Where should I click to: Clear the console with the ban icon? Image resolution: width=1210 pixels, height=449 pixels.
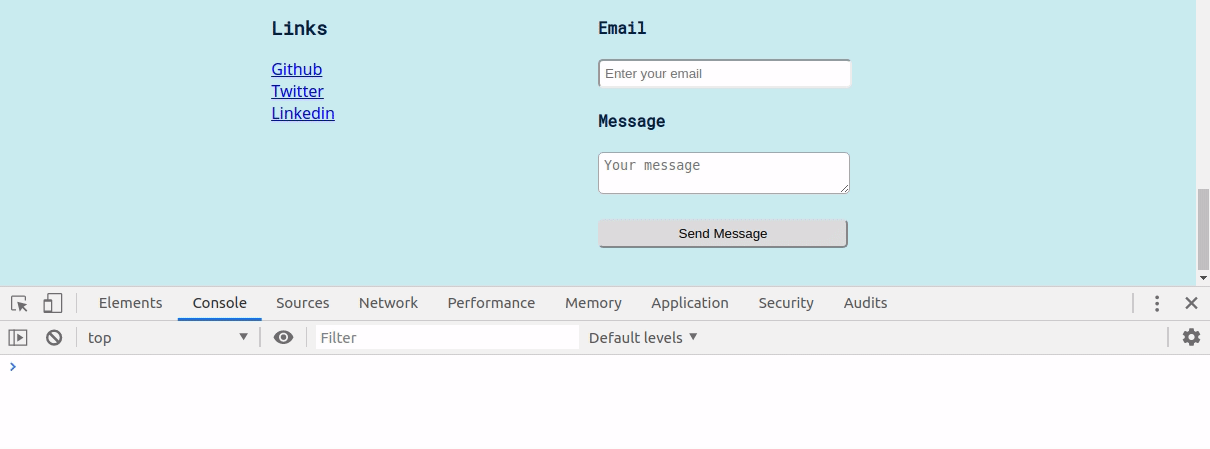(x=54, y=338)
